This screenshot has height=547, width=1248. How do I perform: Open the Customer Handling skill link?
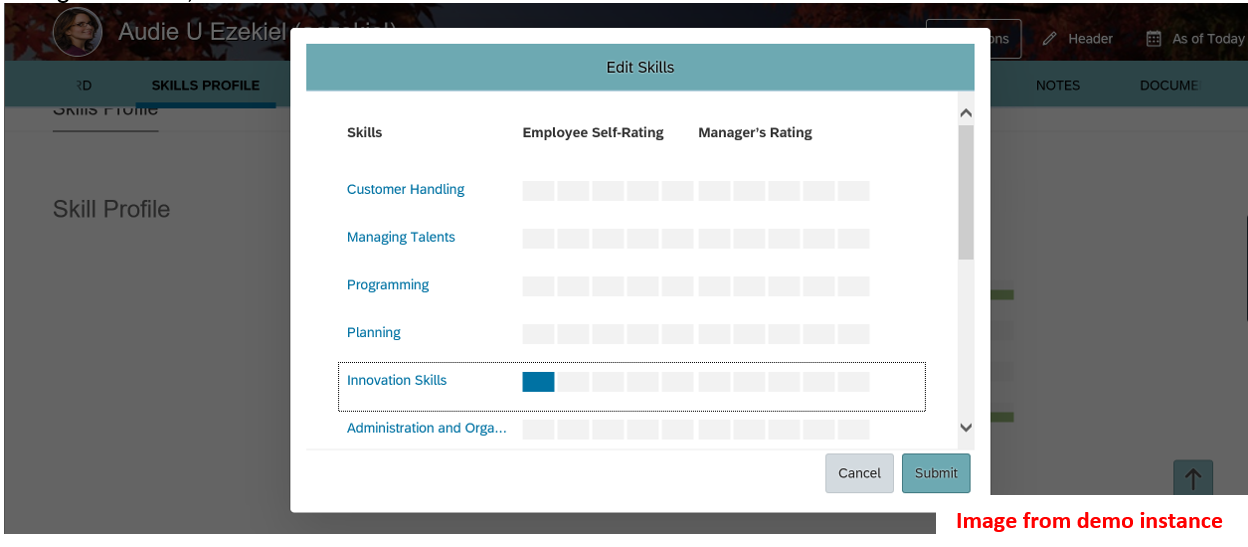[x=406, y=189]
